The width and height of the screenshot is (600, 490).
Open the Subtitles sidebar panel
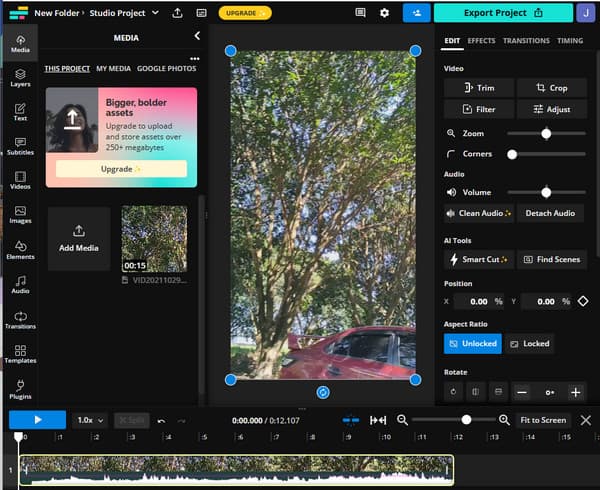(20, 146)
